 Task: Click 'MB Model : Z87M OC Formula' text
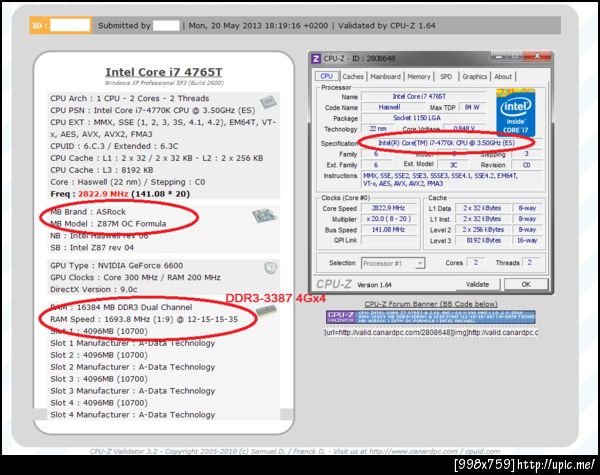point(108,224)
